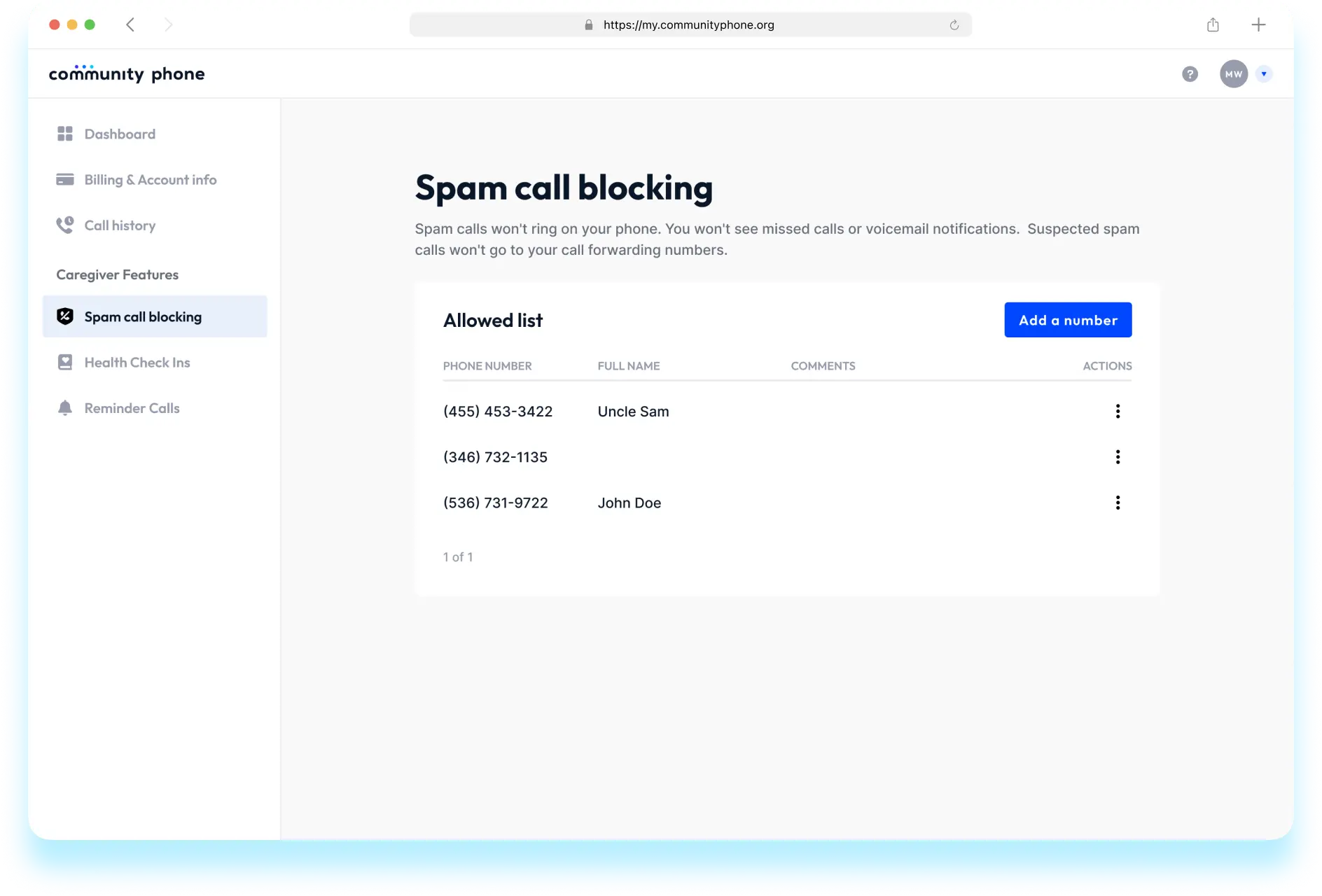Click the Reminder Calls bell icon
The image size is (1322, 896).
click(65, 408)
